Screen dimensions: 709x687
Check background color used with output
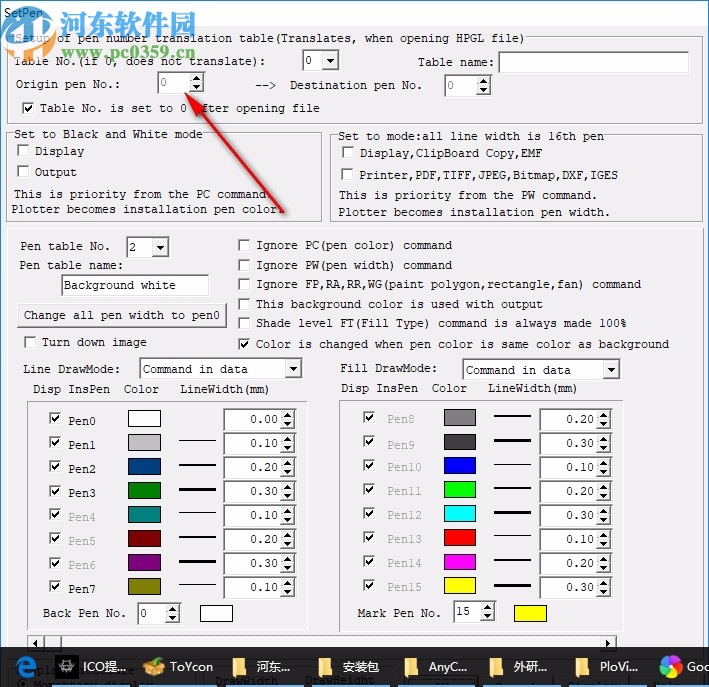tap(244, 304)
